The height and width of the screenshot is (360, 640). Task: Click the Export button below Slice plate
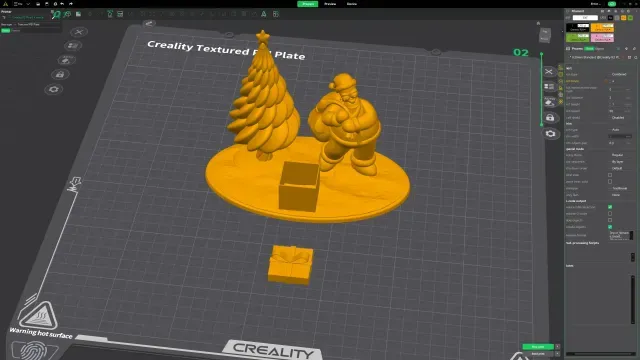(538, 354)
